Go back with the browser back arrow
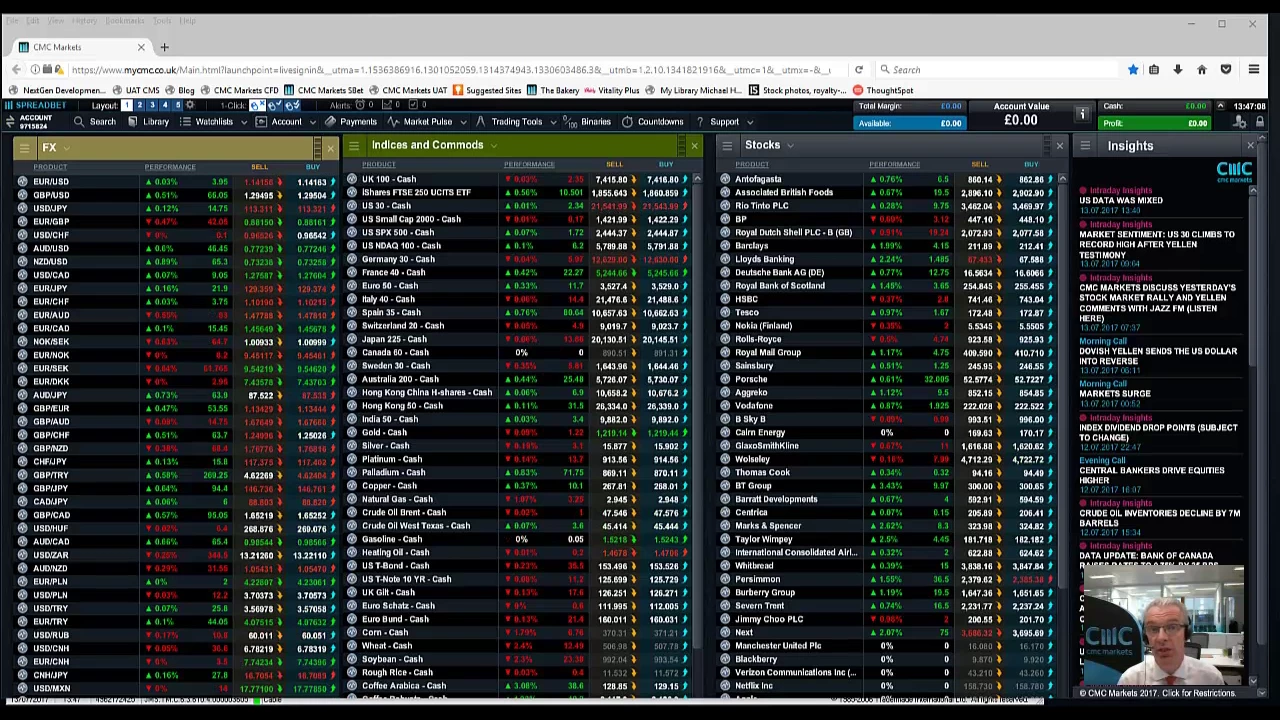Screen dimensions: 1280x720 coord(16,70)
